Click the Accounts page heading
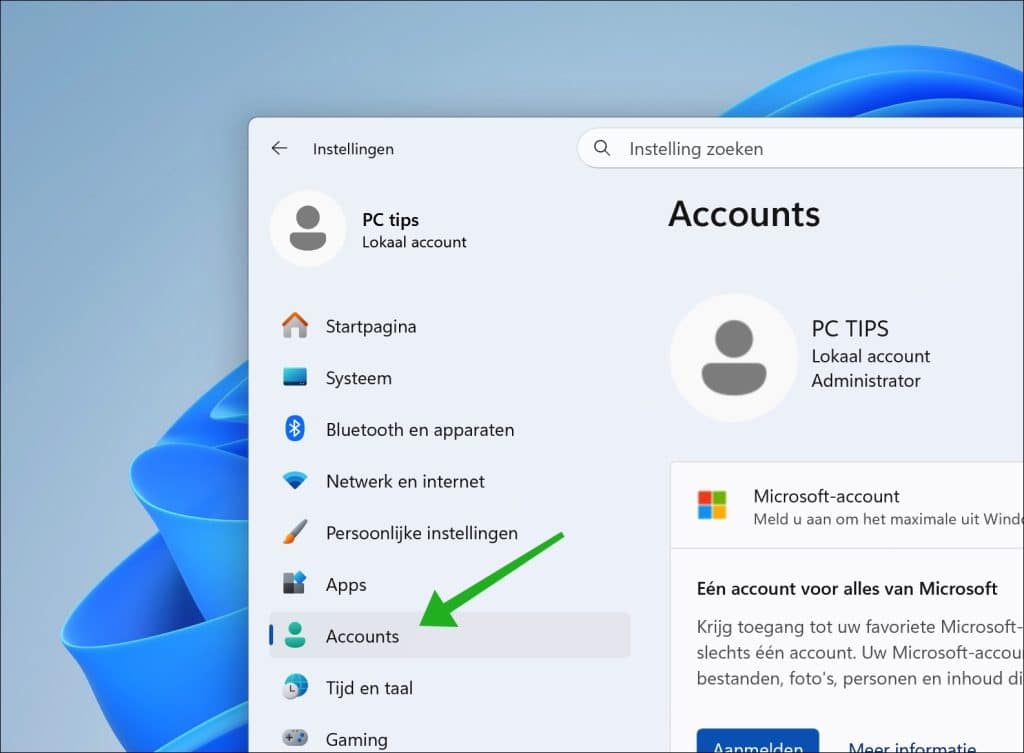This screenshot has width=1024, height=753. pos(744,214)
